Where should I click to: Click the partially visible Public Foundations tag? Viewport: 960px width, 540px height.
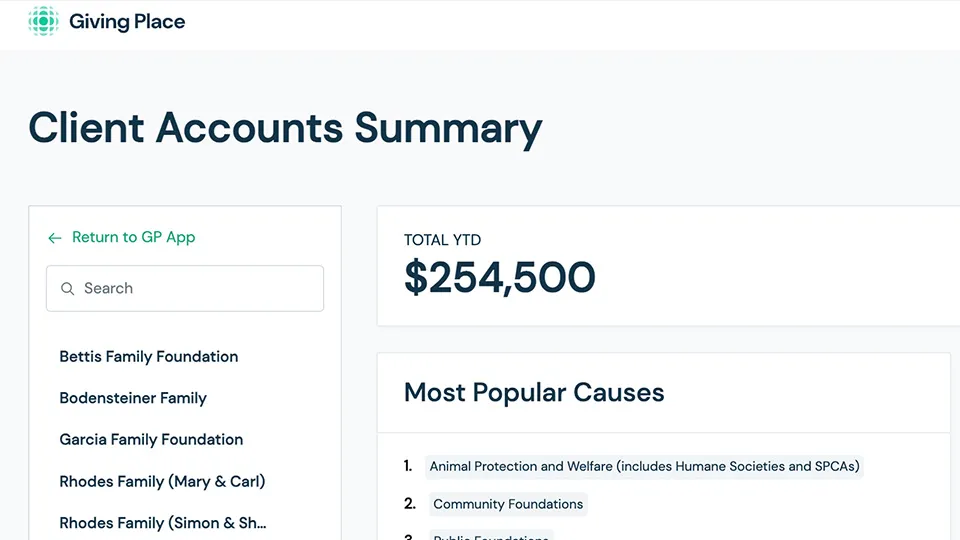coord(491,536)
